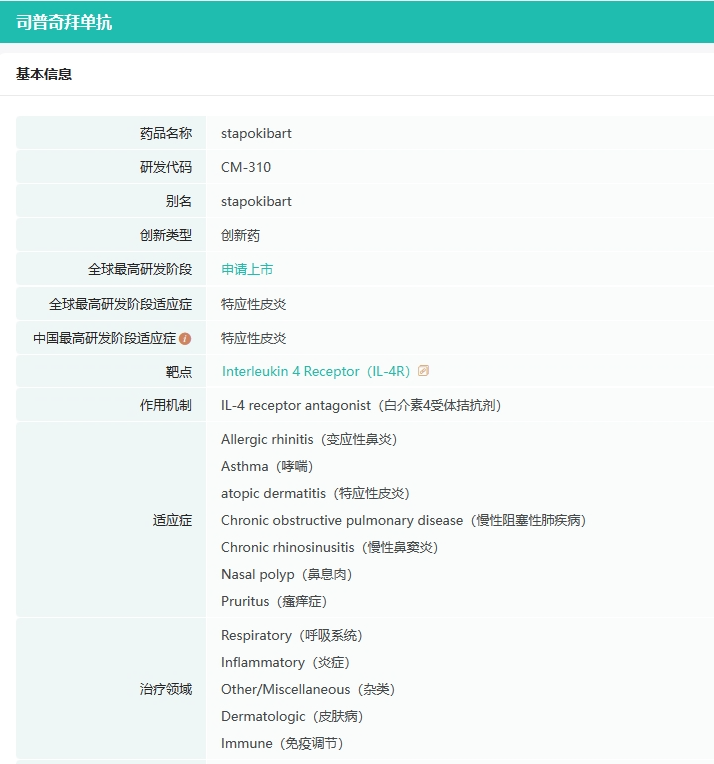This screenshot has width=714, height=764.
Task: Click Asthma (哮喘) indication
Action: tap(267, 467)
